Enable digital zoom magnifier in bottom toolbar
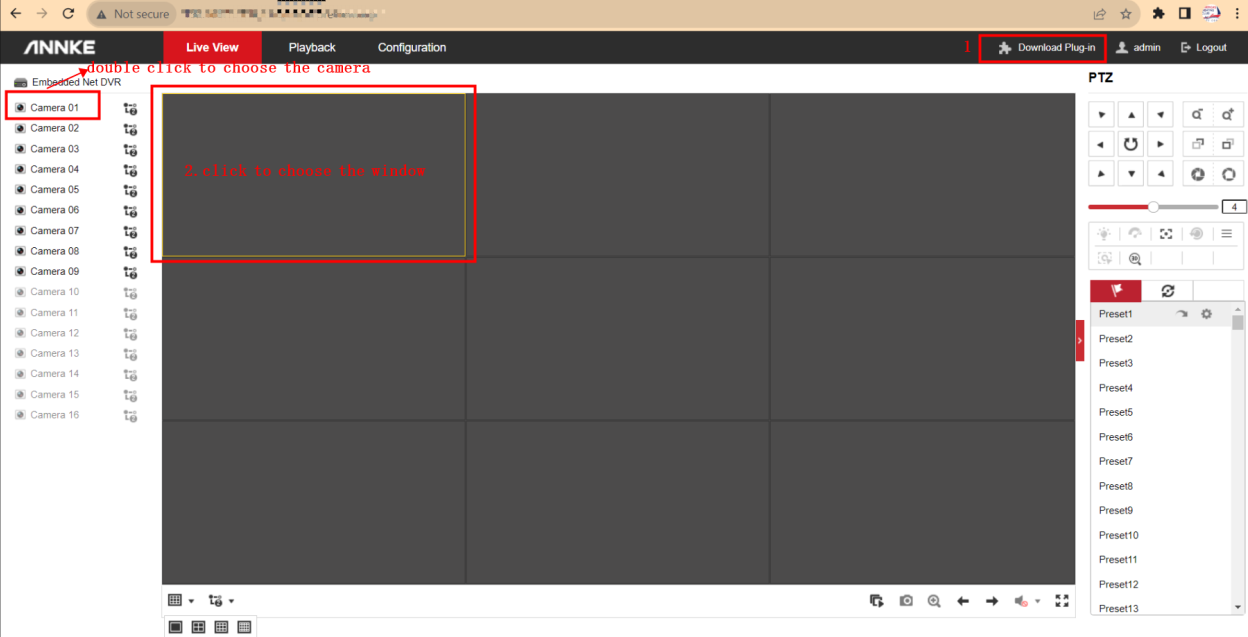Image resolution: width=1248 pixels, height=637 pixels. pyautogui.click(x=934, y=601)
